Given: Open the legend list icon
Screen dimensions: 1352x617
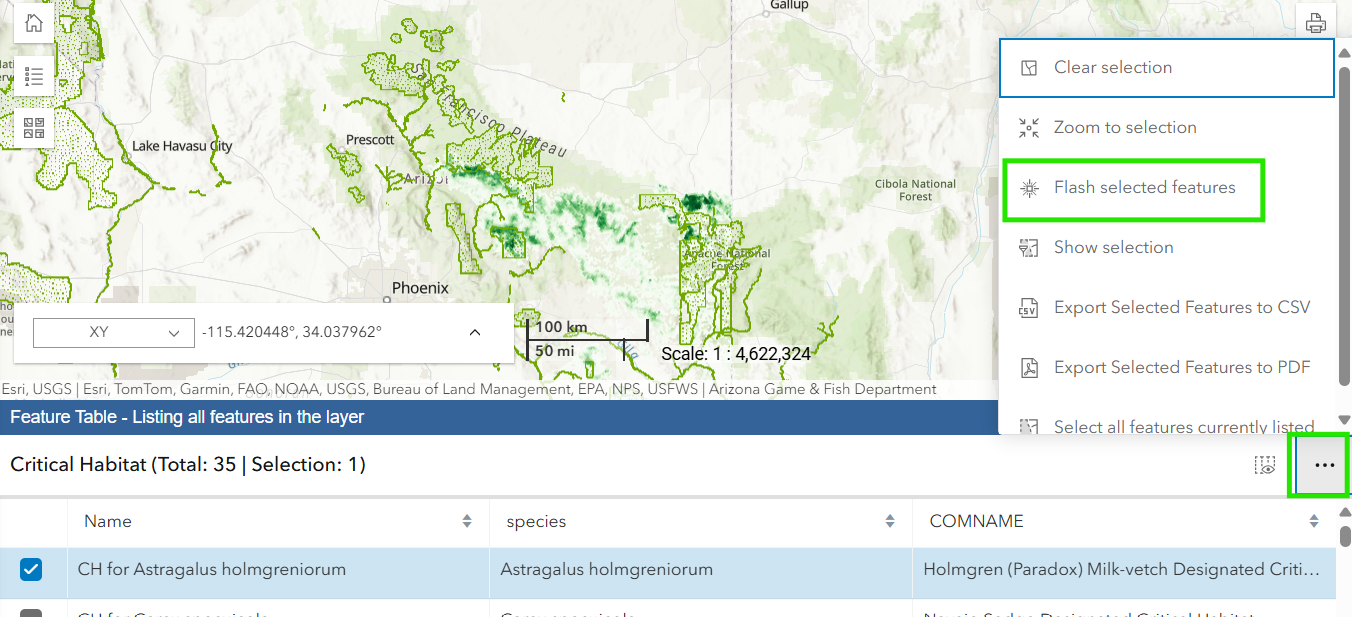Looking at the screenshot, I should (34, 76).
